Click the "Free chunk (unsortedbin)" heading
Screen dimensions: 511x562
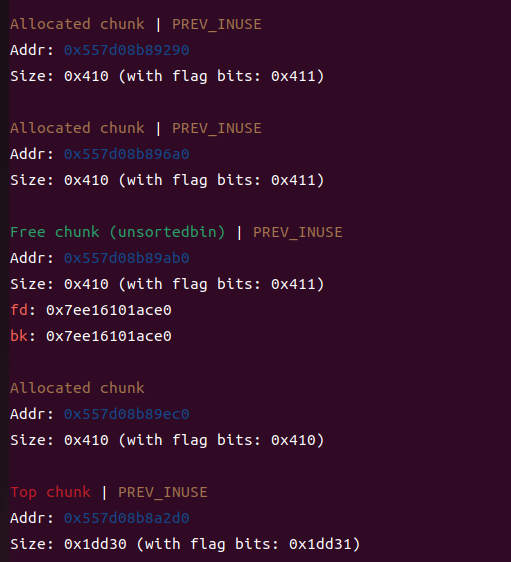[118, 232]
